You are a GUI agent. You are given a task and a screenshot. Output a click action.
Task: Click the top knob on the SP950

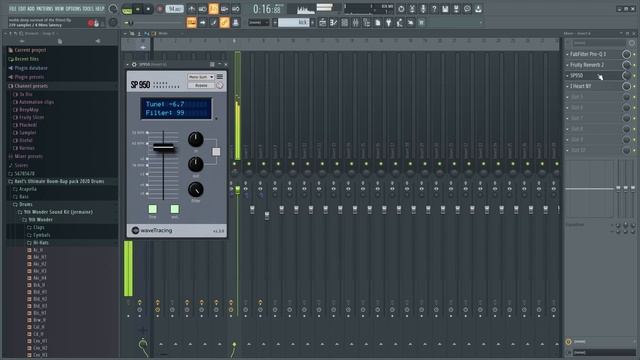196,140
